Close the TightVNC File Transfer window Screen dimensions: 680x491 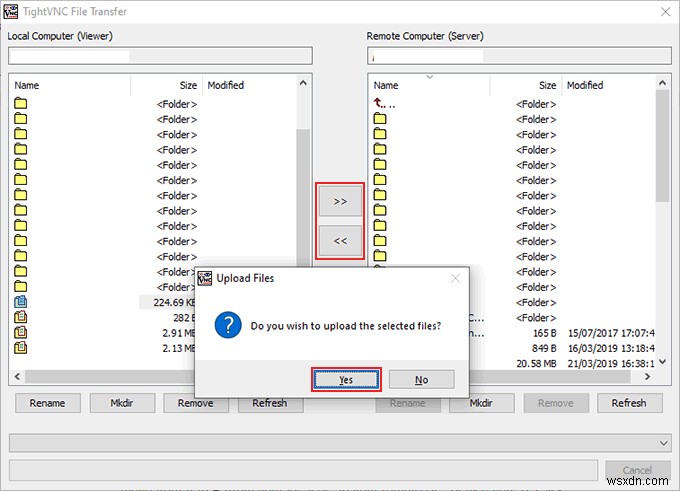(665, 12)
